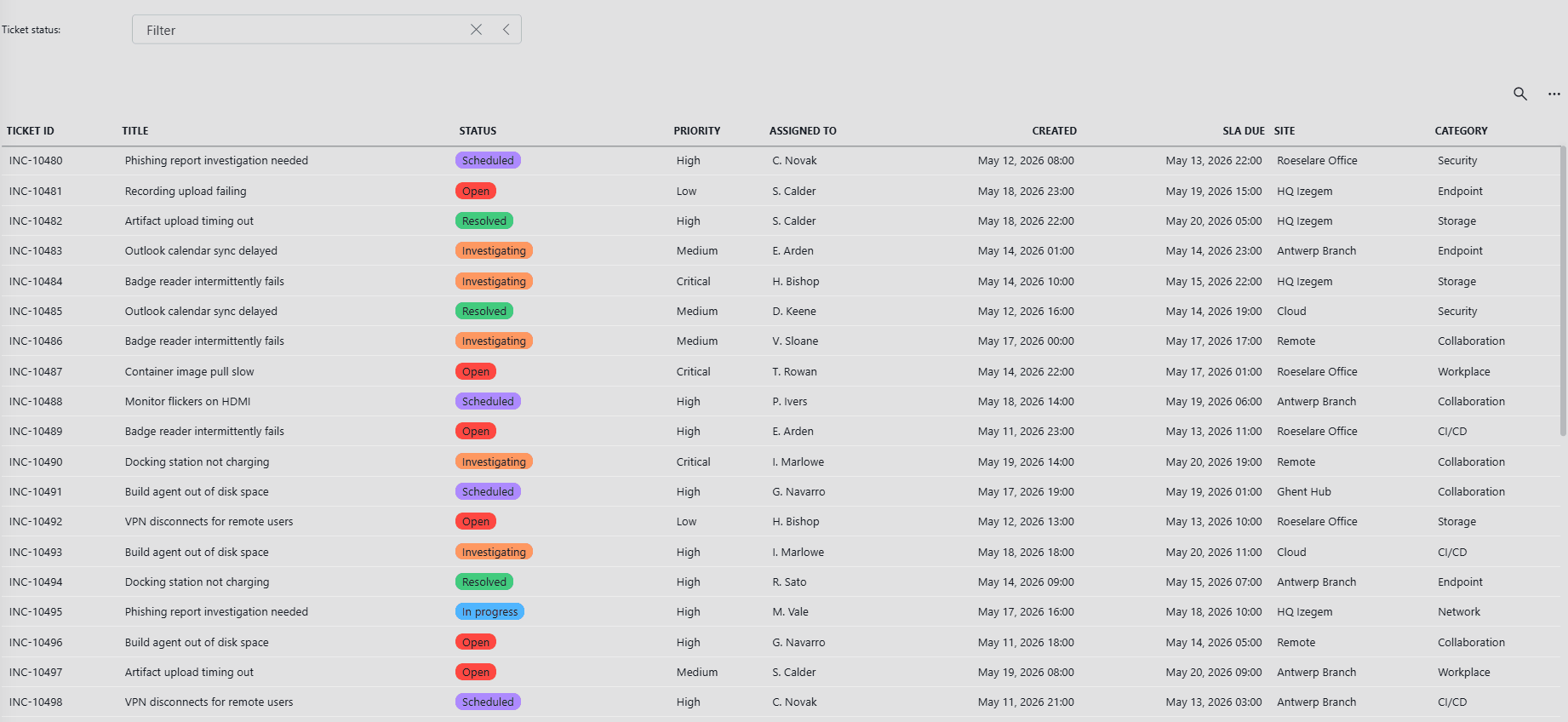Click assignee 'V. Sloane'
This screenshot has height=722, width=1568.
tap(795, 341)
